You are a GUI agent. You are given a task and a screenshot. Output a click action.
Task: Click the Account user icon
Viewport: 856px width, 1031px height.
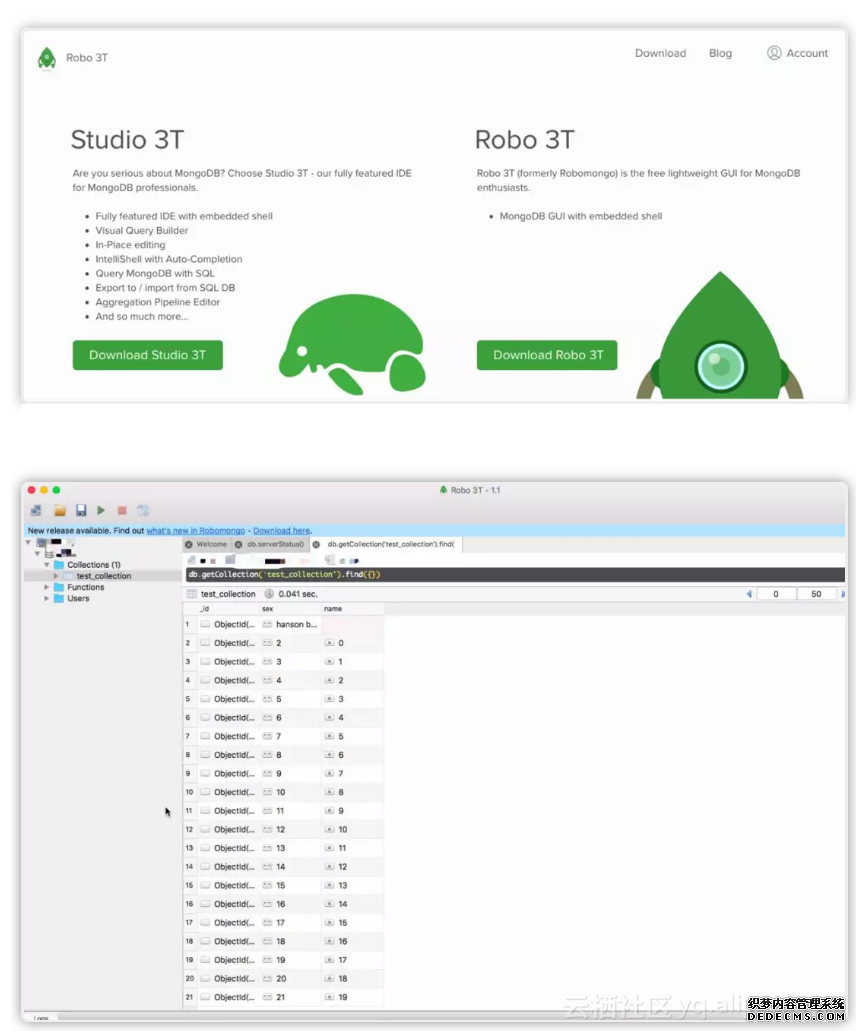tap(774, 53)
